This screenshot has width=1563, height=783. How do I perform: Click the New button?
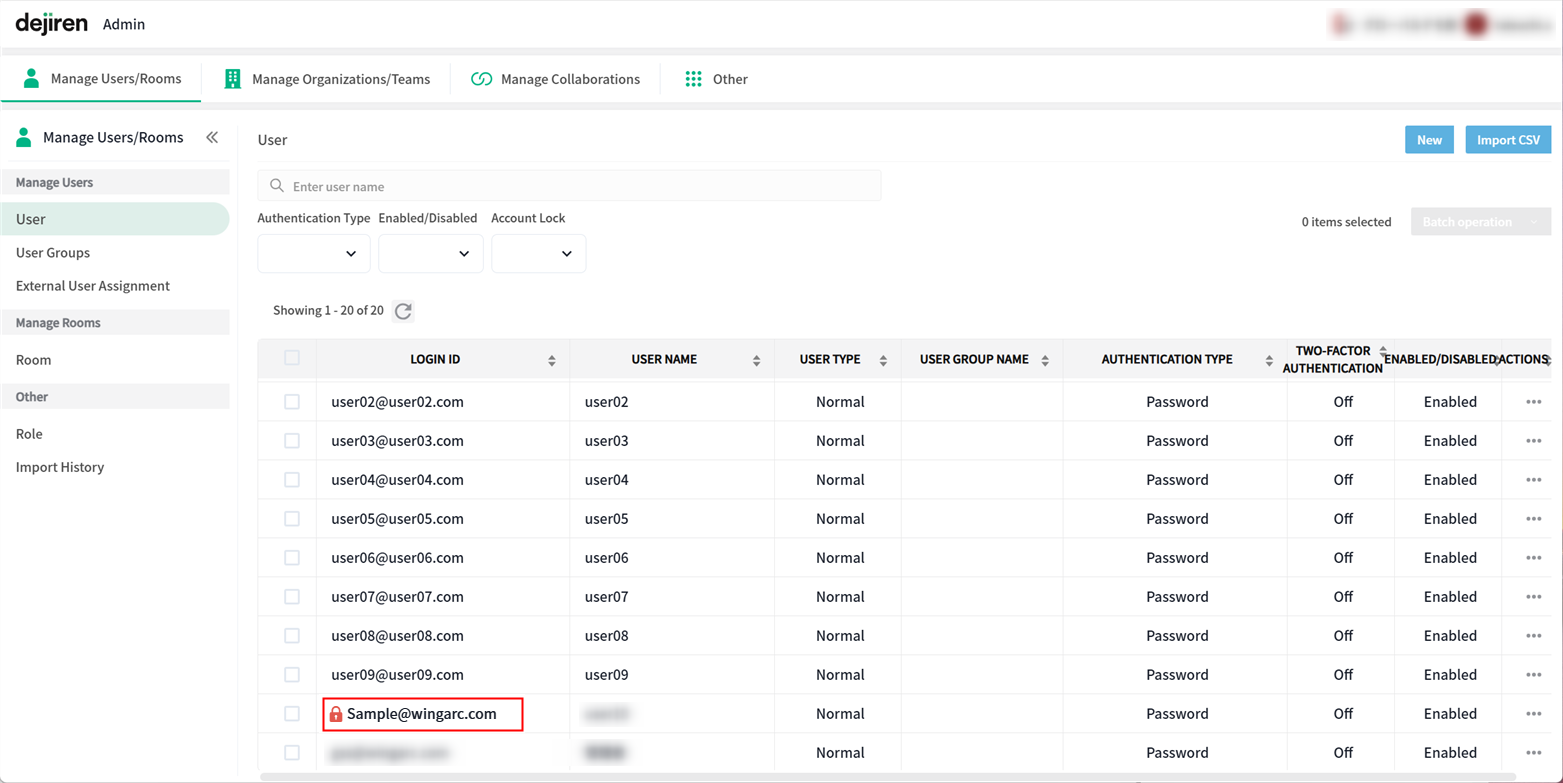(1429, 140)
